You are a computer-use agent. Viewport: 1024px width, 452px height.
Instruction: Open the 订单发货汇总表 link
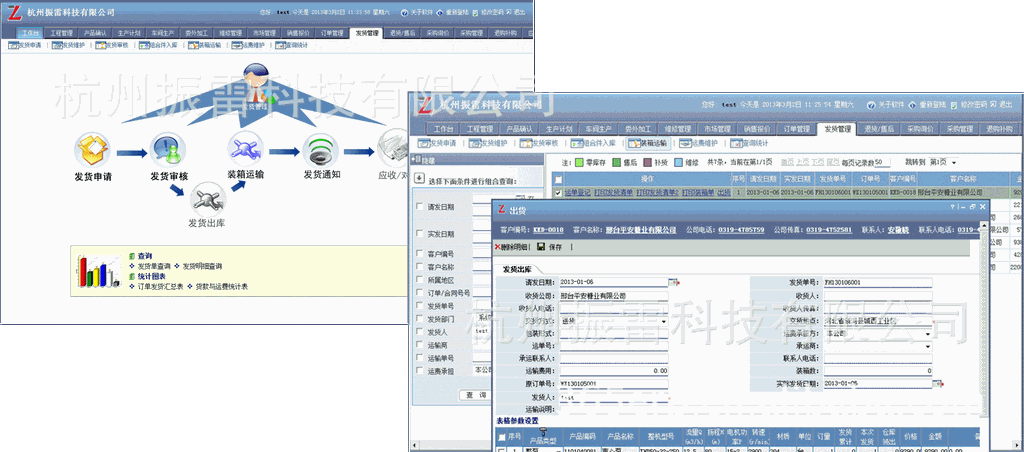160,287
